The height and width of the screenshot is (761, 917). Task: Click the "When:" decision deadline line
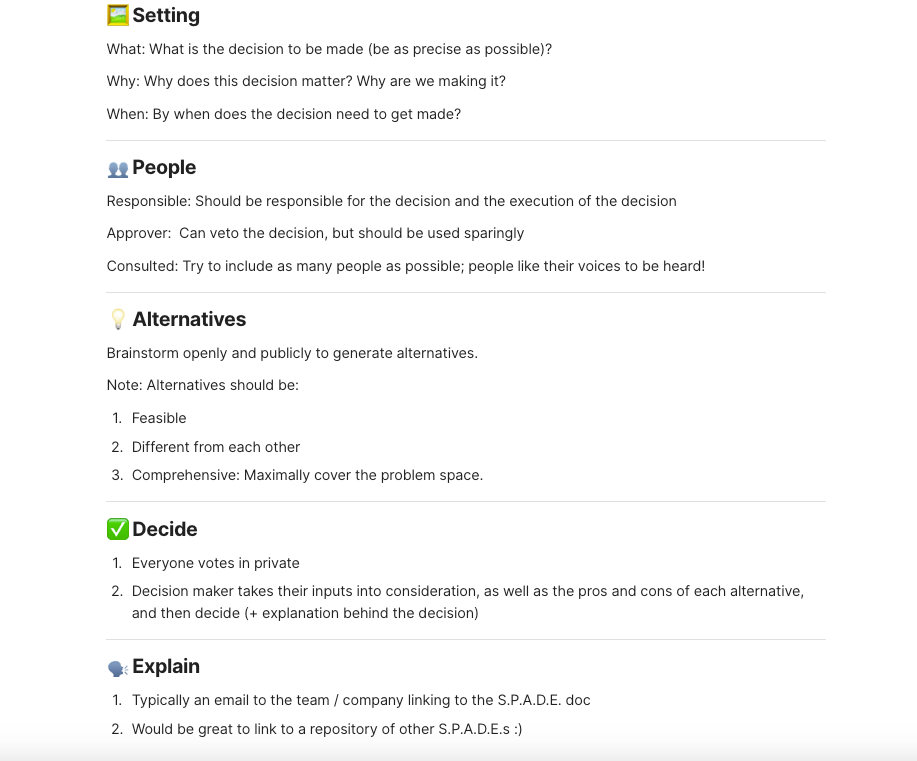[x=284, y=114]
